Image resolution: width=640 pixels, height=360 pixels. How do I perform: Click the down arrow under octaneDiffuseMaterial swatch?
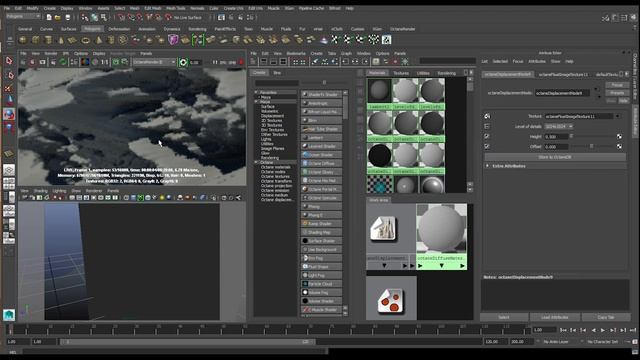(x=441, y=266)
